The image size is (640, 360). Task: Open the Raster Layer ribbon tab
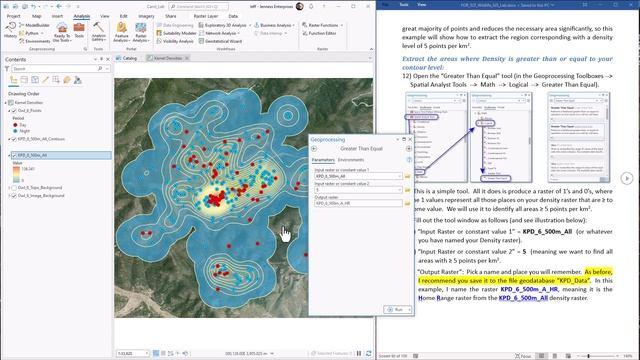pos(206,16)
